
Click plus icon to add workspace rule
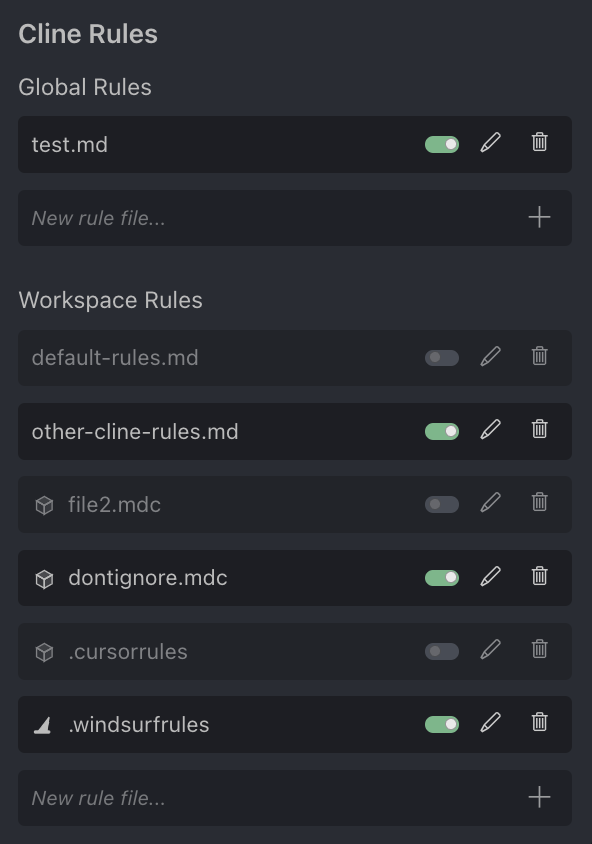tap(539, 797)
